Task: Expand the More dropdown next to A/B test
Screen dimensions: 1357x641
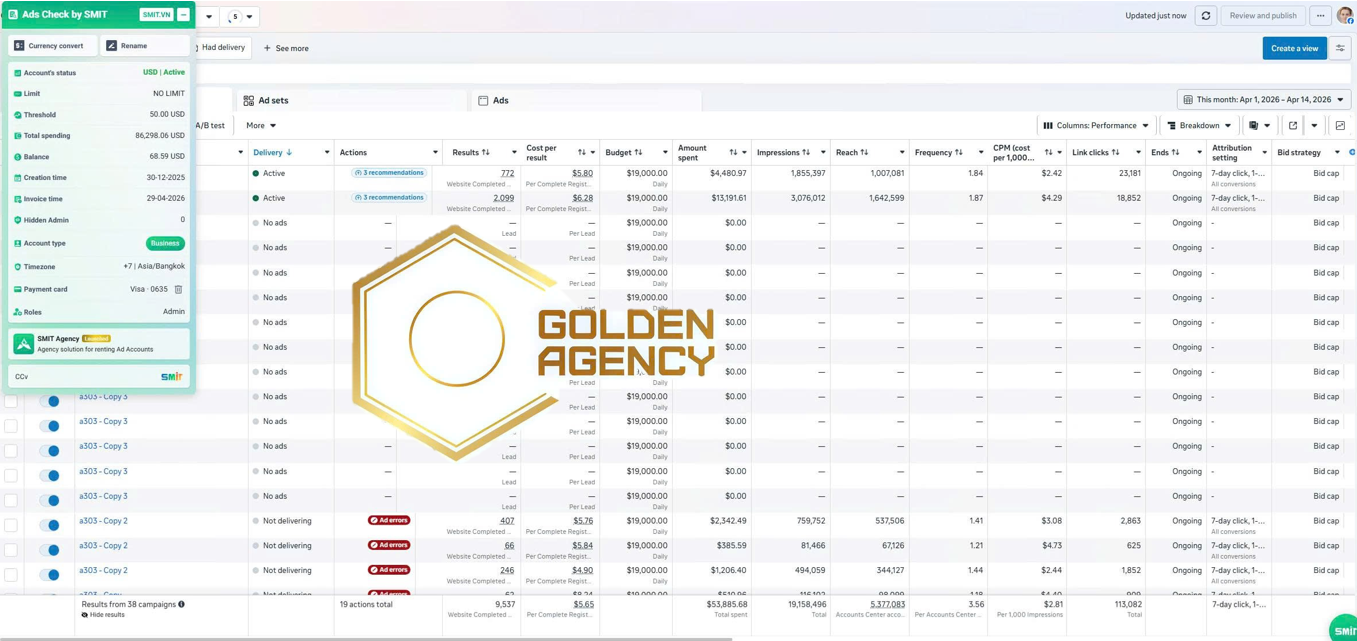Action: 261,126
